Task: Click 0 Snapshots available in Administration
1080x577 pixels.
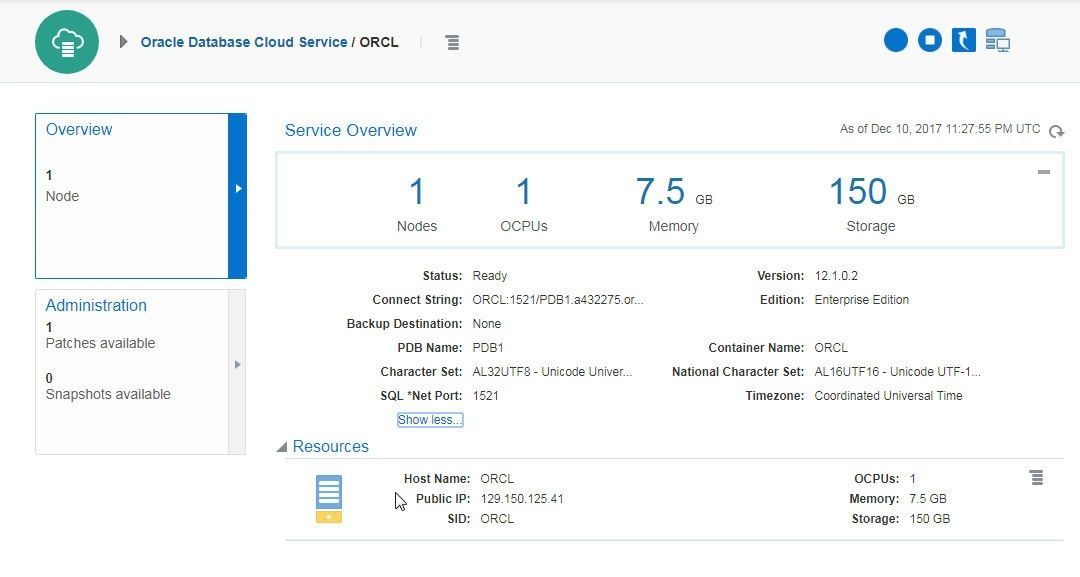Action: (x=108, y=386)
